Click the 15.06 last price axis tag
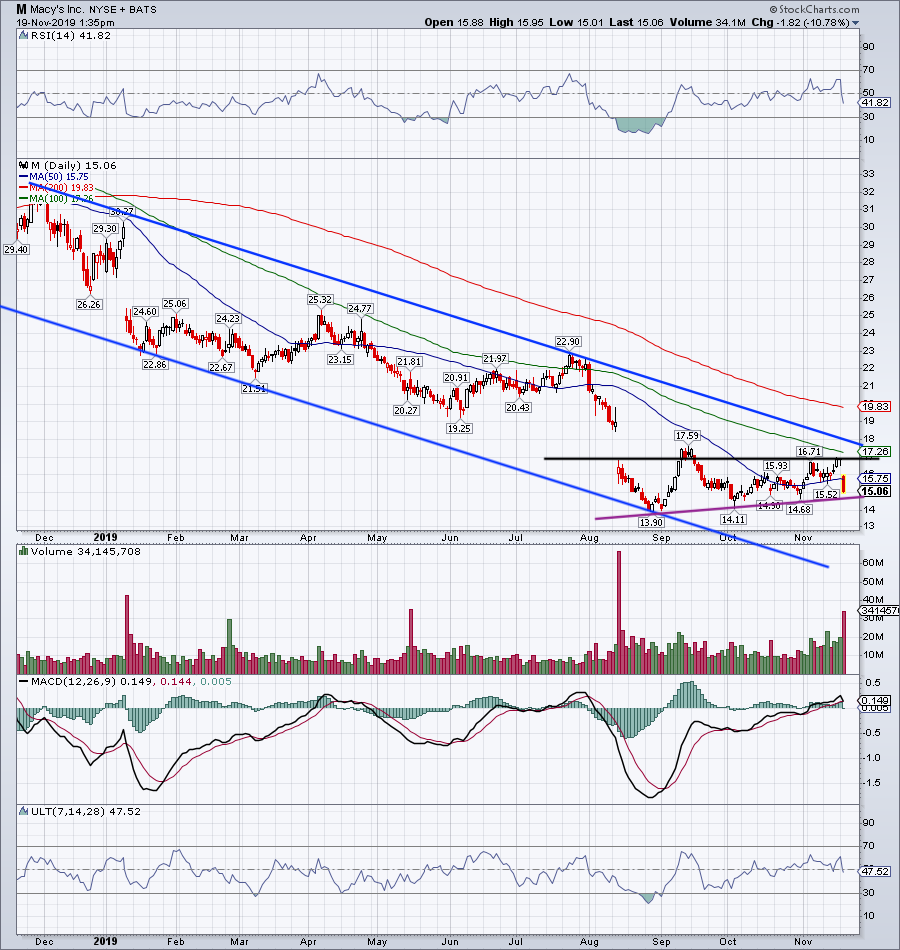Screen dimensions: 900x950 (875, 491)
